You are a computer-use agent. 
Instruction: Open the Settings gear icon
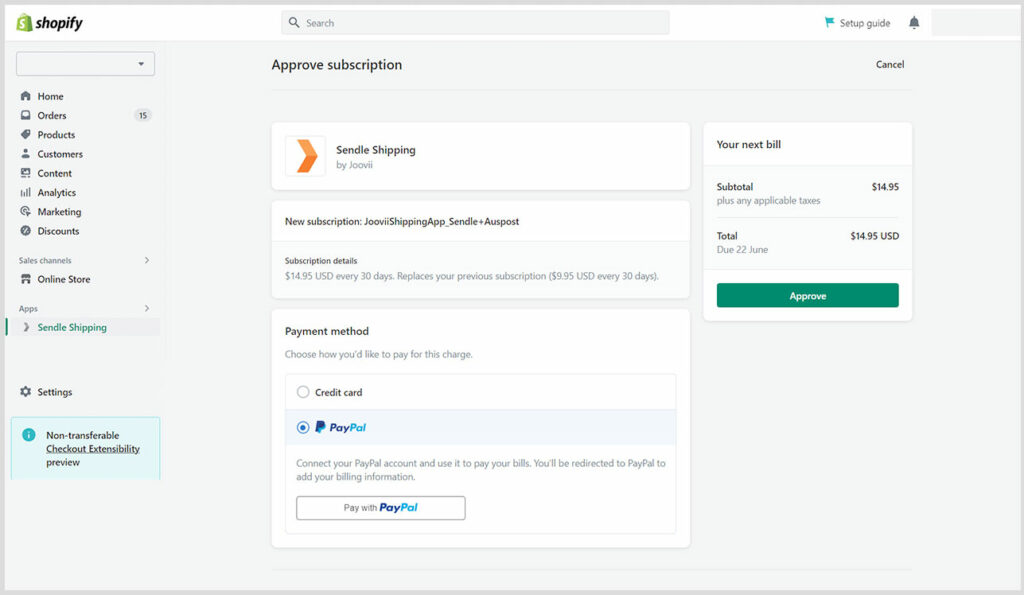coord(25,392)
